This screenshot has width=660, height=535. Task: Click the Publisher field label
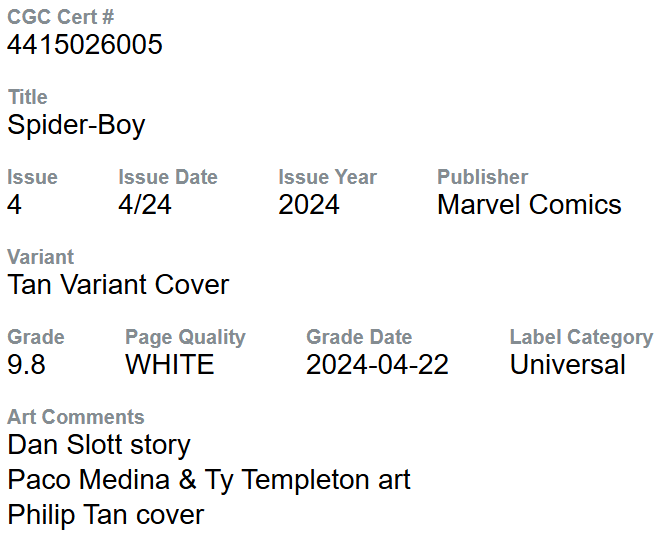(482, 177)
